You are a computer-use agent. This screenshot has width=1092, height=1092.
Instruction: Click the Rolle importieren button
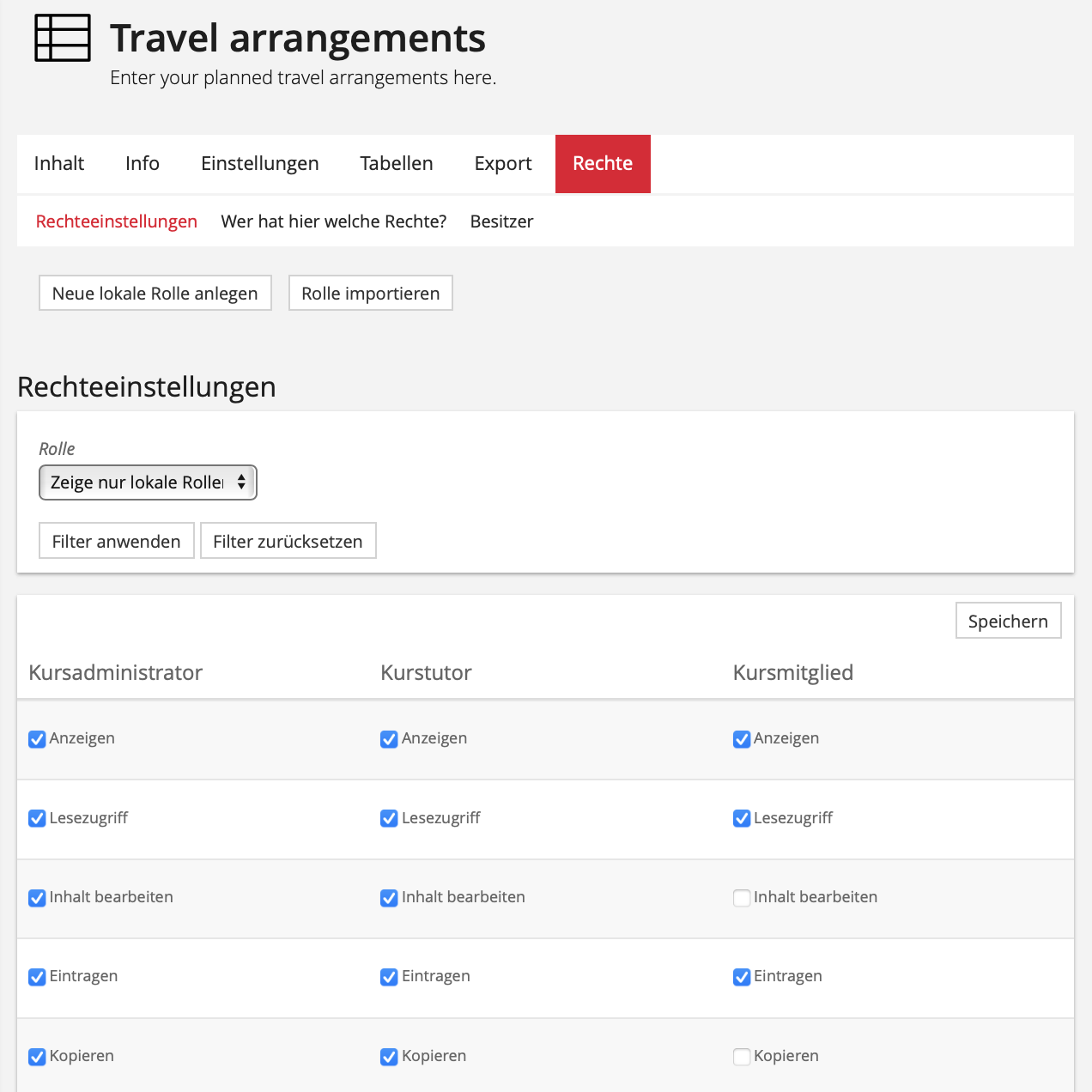(370, 294)
